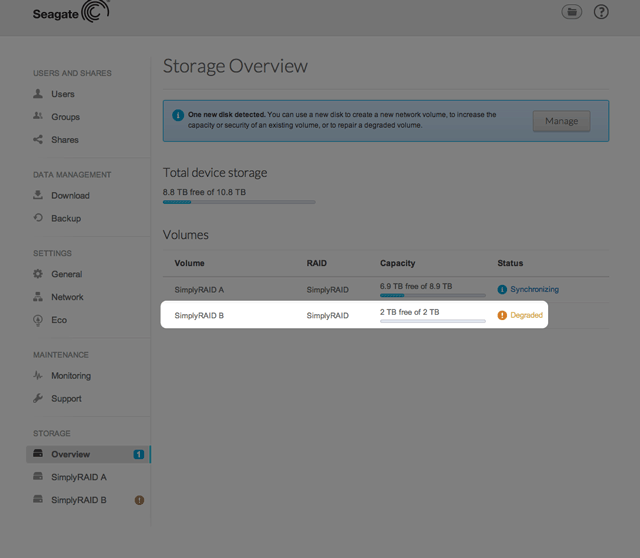
Task: Open the Backup section
Action: point(65,218)
